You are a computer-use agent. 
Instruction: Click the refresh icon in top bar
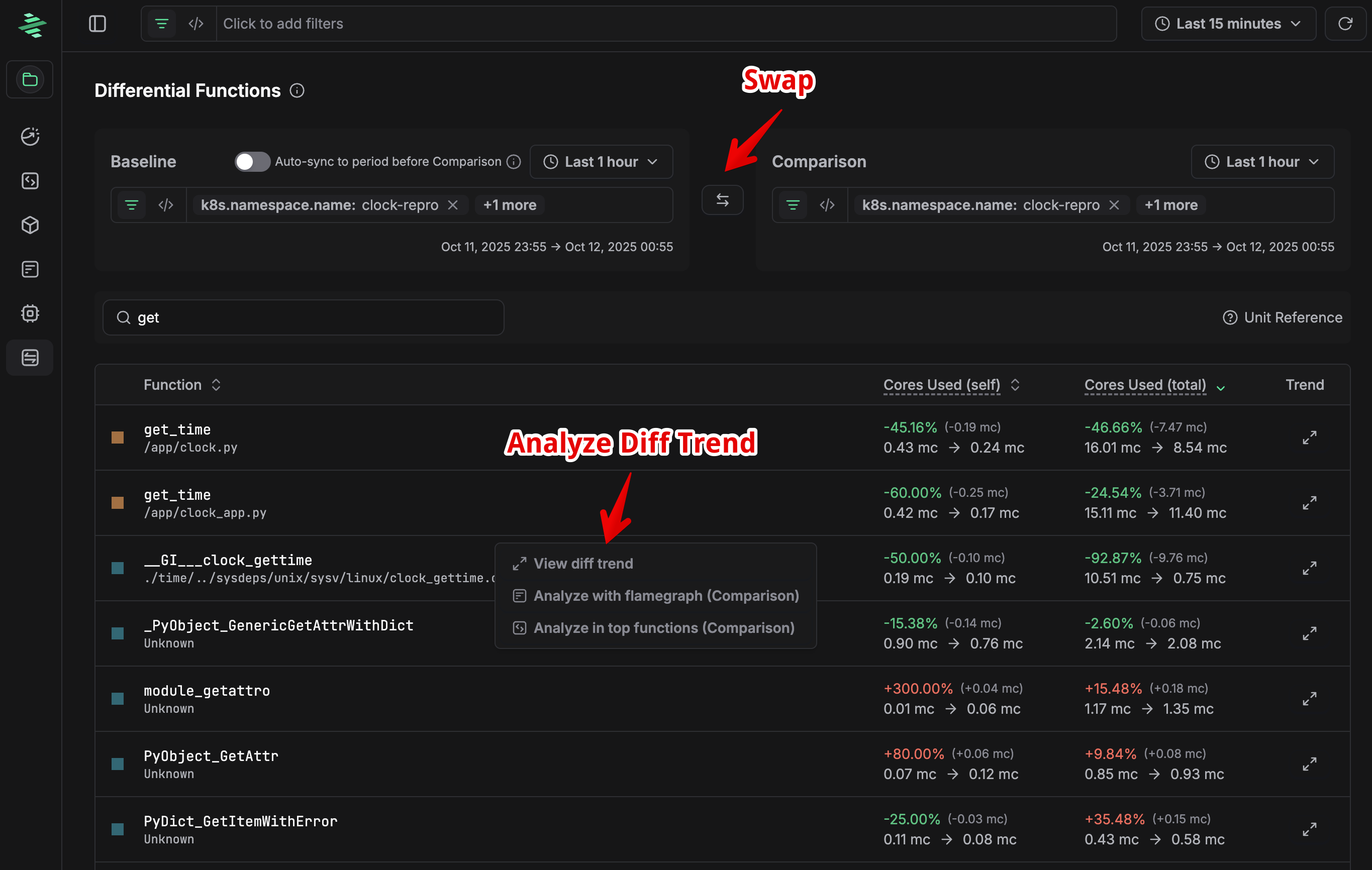coord(1345,23)
